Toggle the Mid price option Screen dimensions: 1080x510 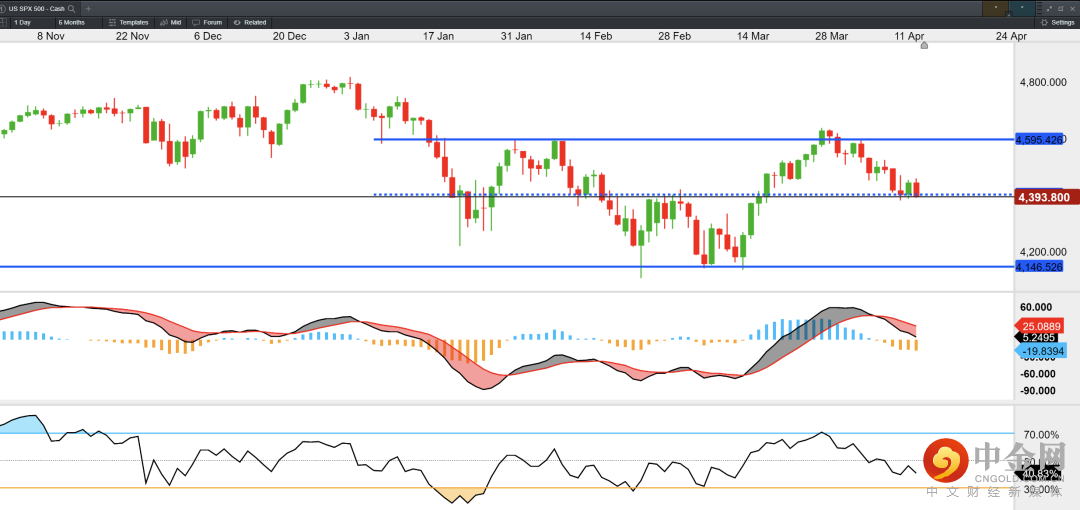(x=170, y=22)
